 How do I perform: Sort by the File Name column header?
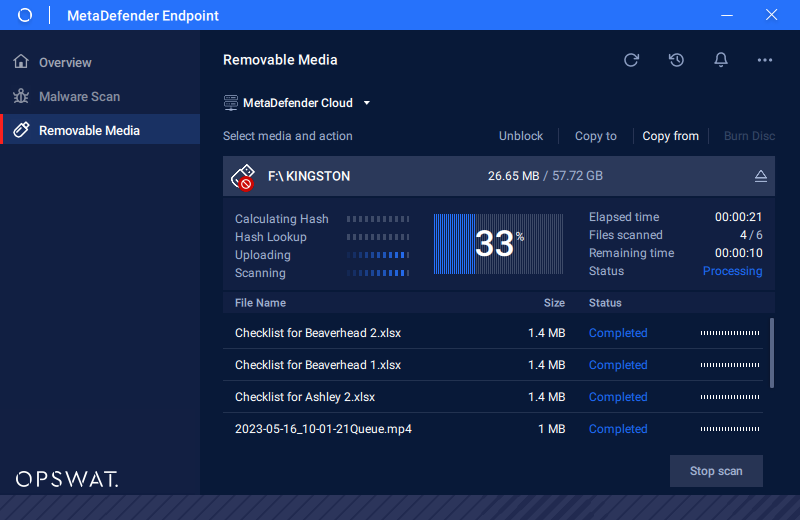[x=260, y=303]
